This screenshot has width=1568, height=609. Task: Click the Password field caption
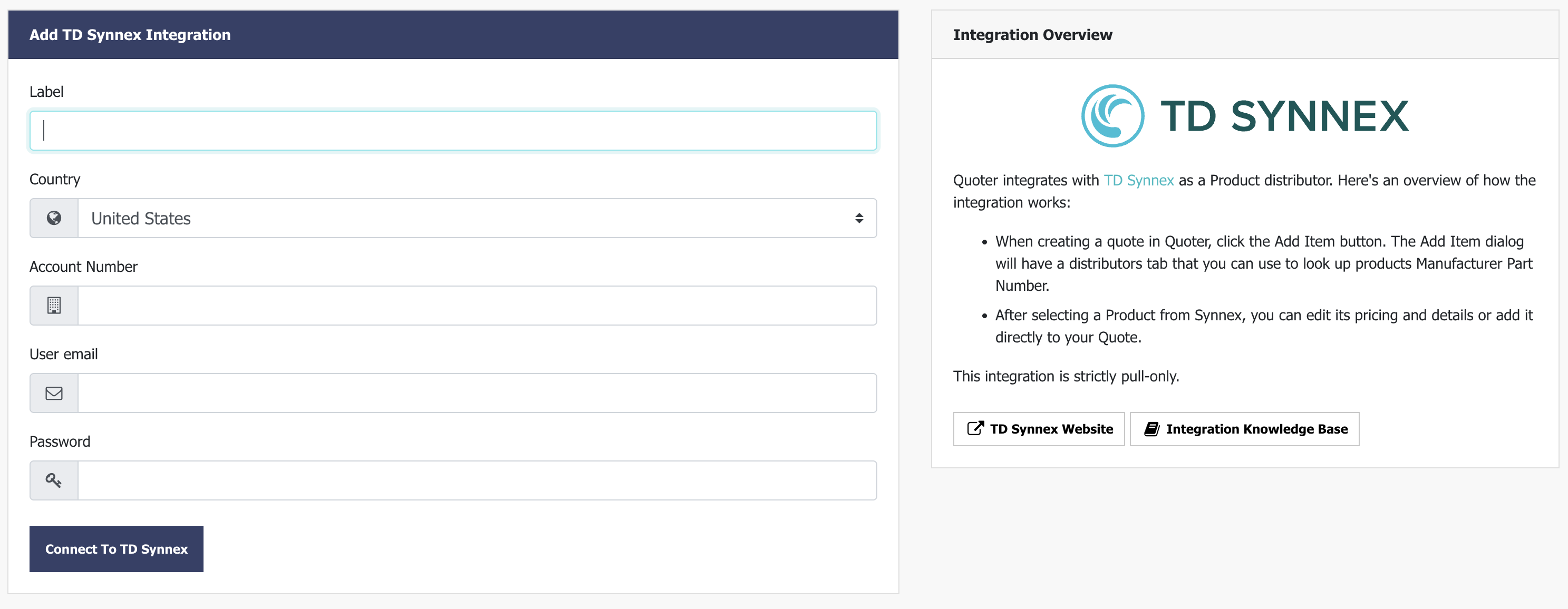point(60,443)
